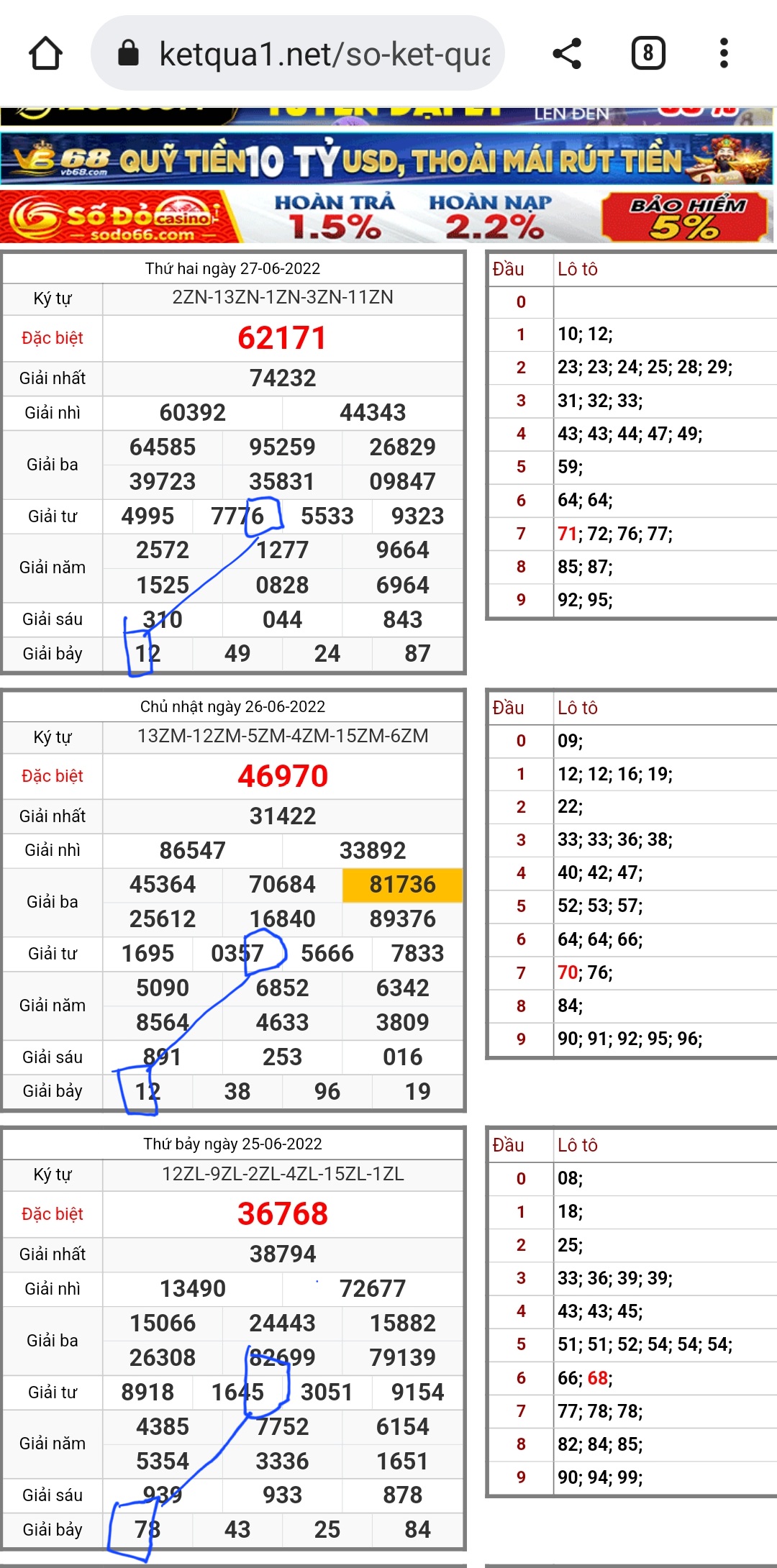Click the red lô tô number 71

point(567,534)
